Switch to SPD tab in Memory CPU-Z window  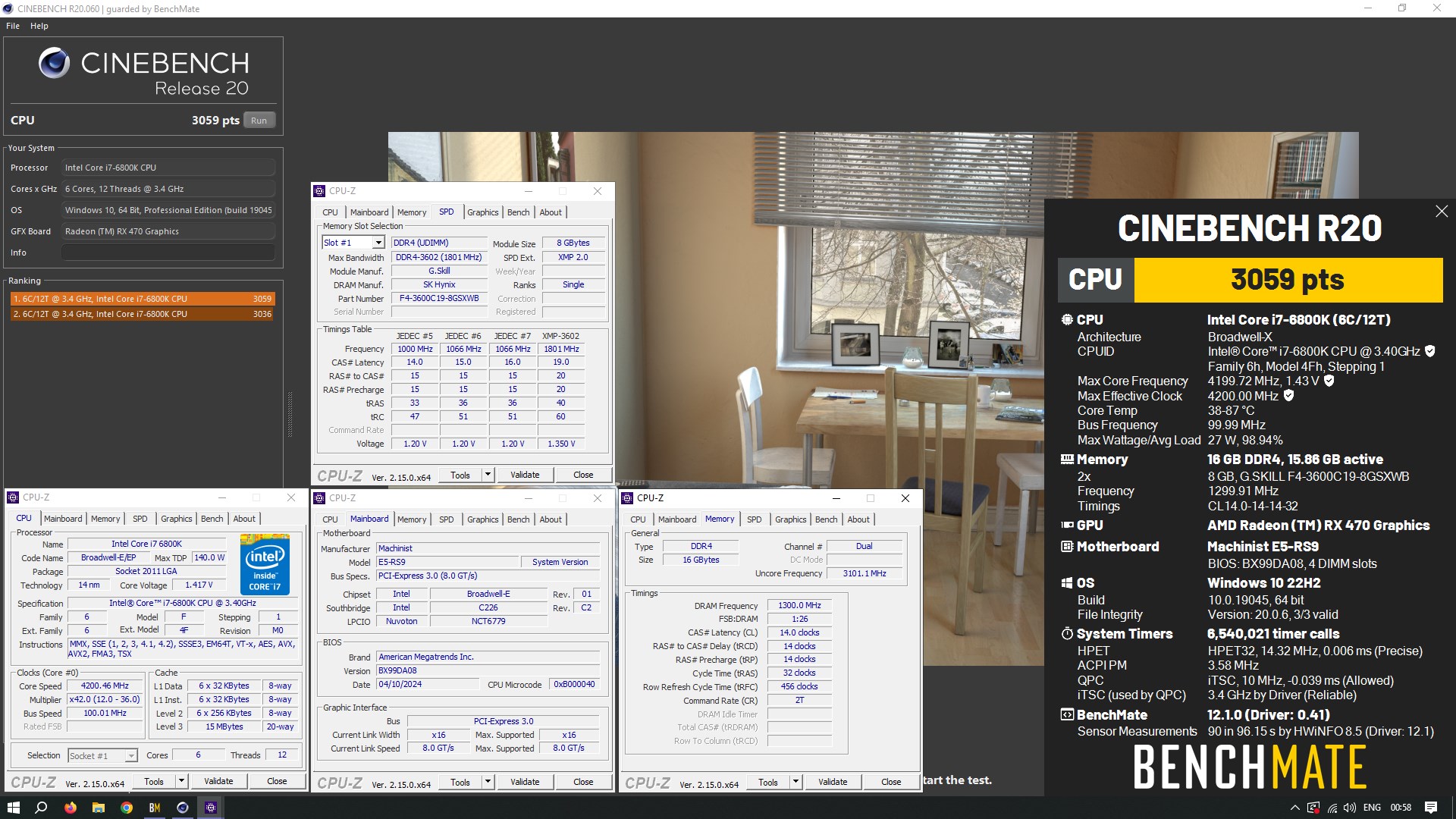click(x=755, y=519)
